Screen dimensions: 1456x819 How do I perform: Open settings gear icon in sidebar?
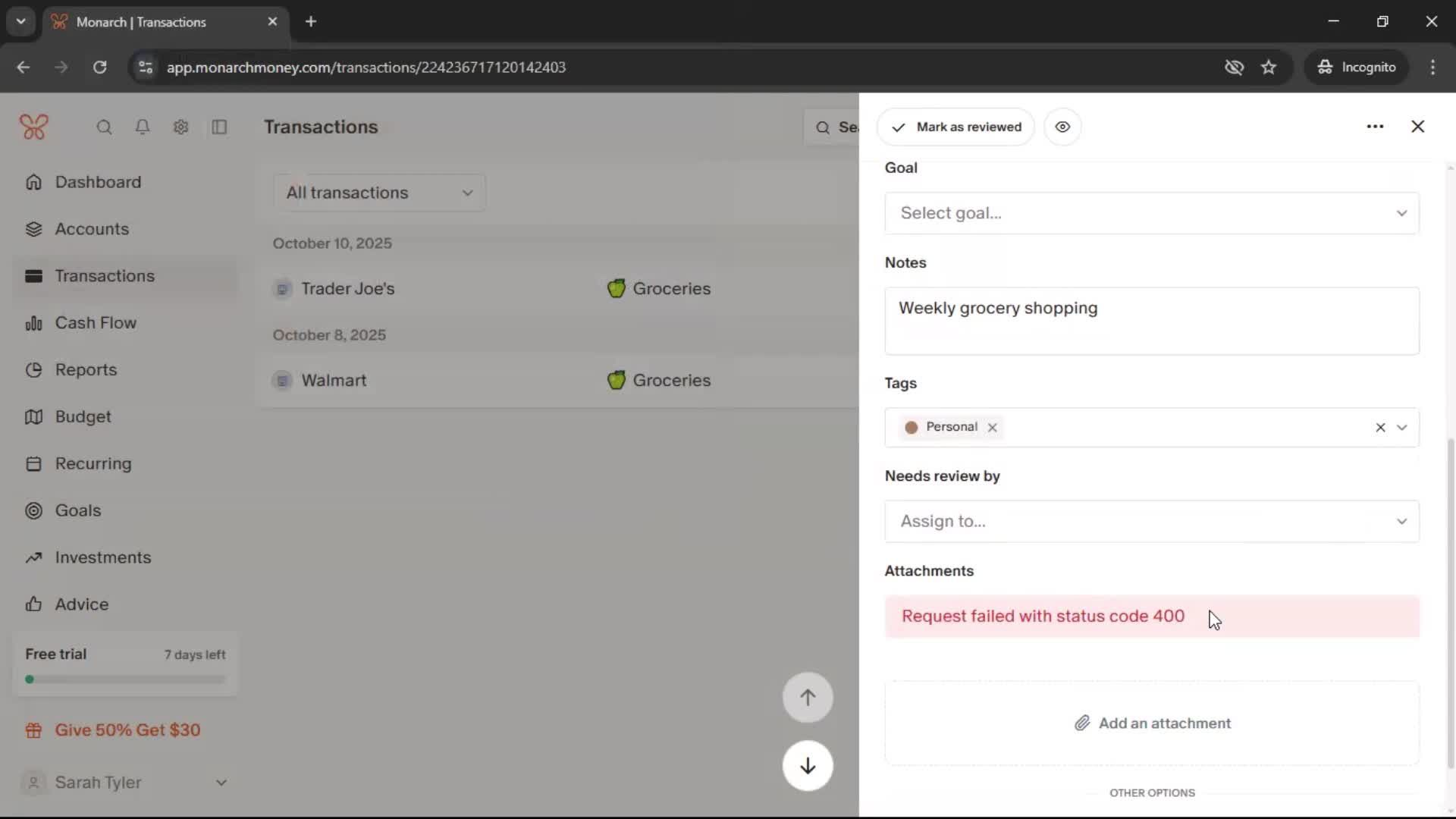pos(180,127)
